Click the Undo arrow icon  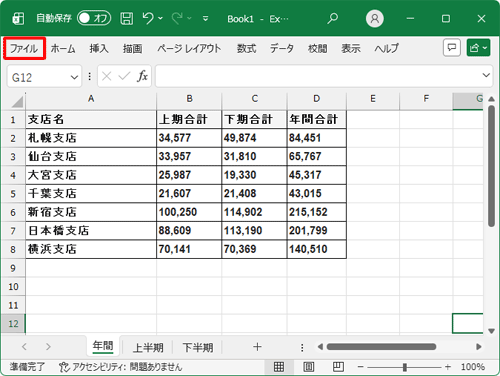(148, 18)
